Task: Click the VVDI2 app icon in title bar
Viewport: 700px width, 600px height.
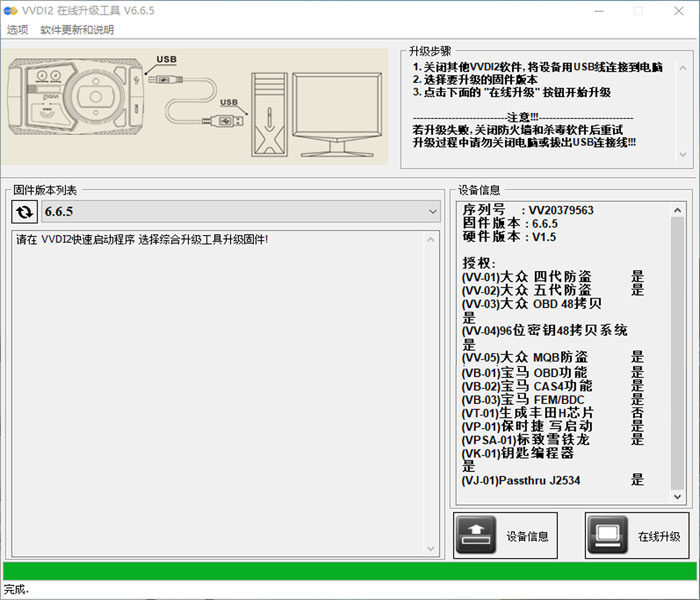Action: pos(10,10)
